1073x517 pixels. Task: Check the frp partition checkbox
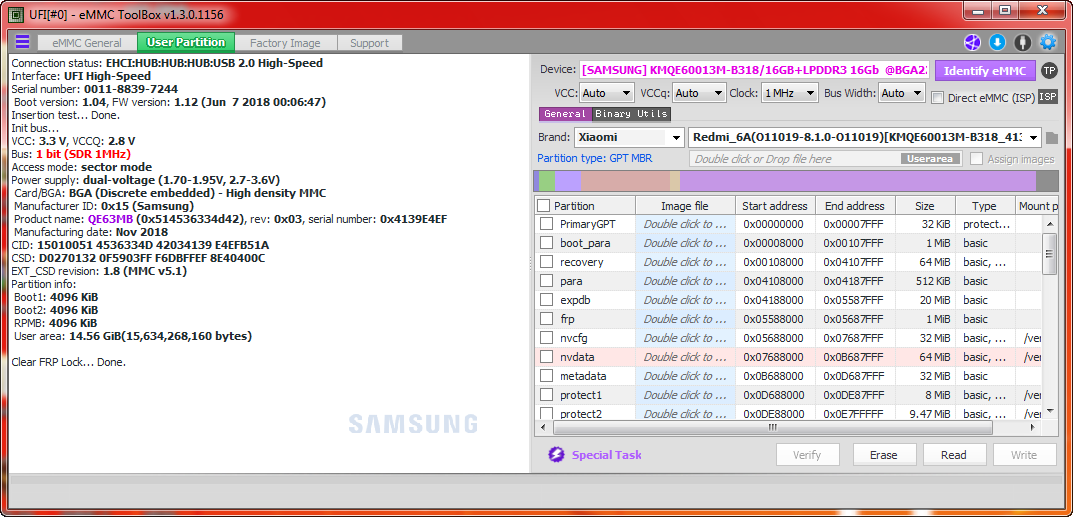click(546, 319)
